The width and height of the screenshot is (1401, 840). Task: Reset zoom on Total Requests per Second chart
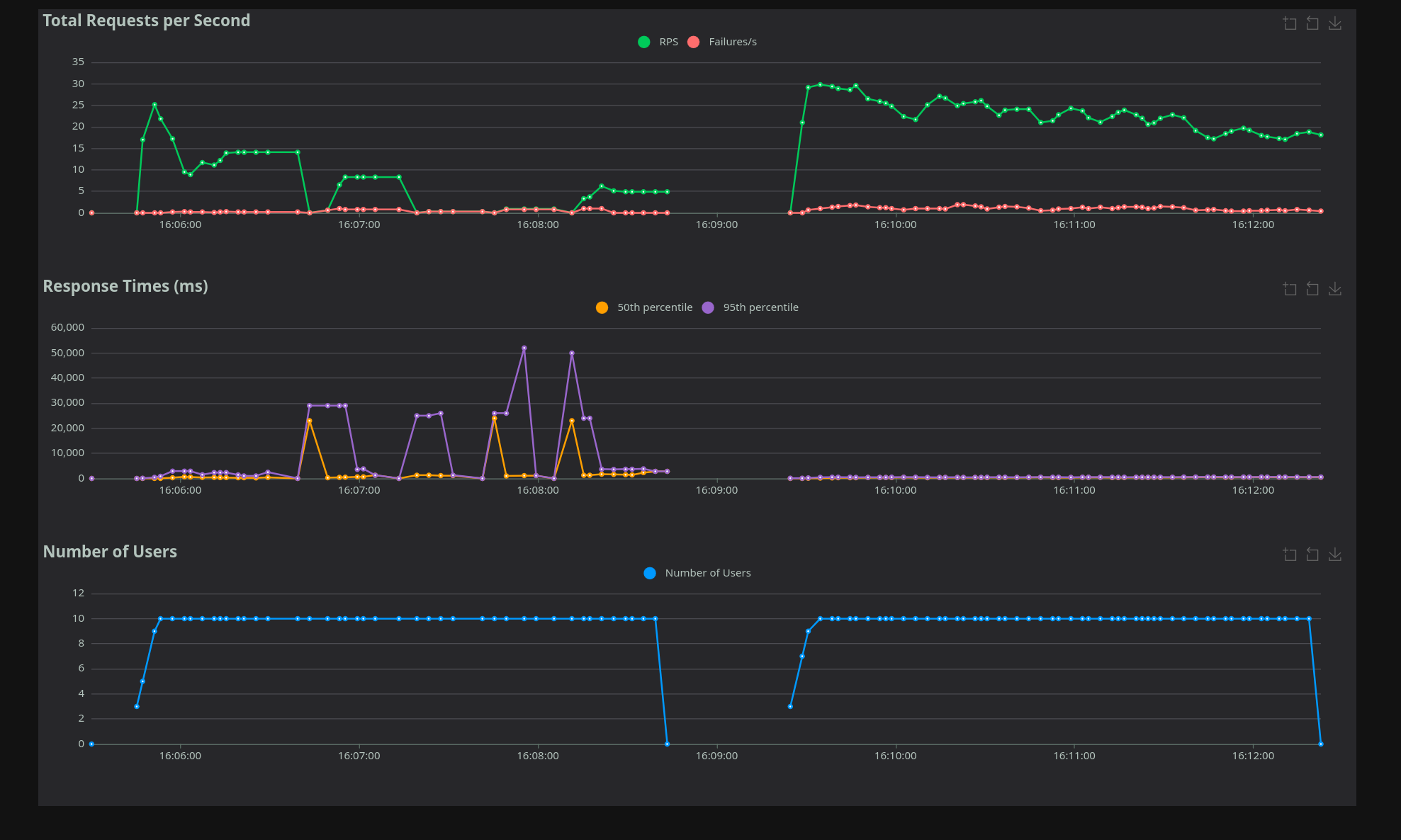coord(1312,23)
